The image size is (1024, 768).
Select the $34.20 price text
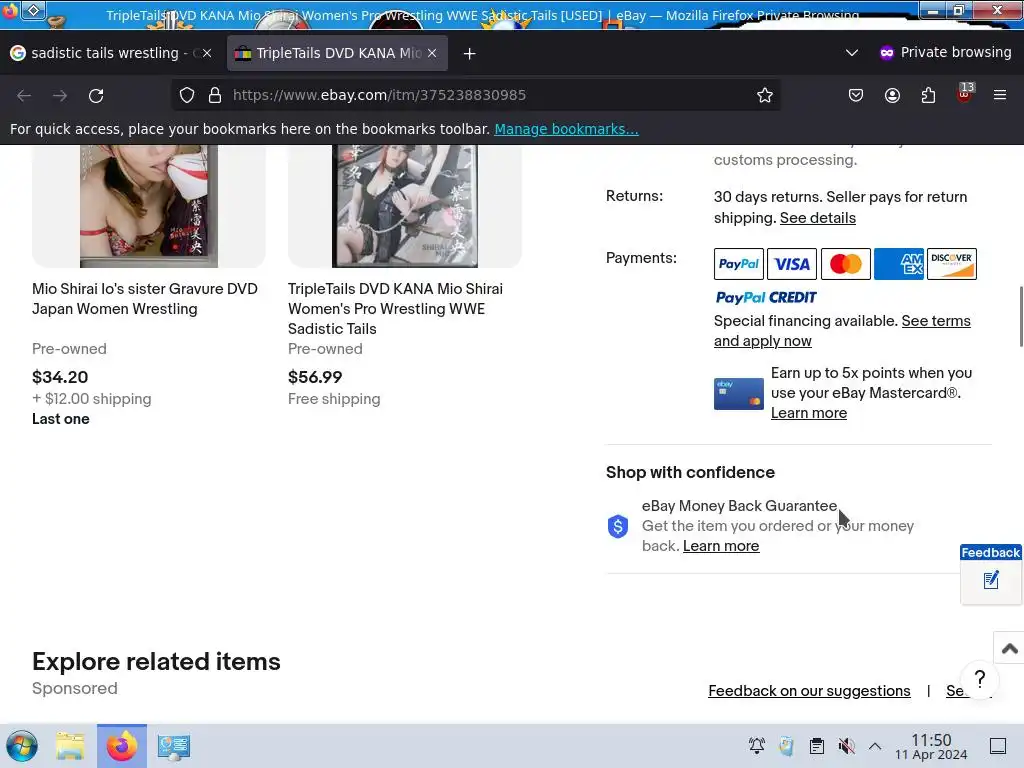(x=60, y=377)
